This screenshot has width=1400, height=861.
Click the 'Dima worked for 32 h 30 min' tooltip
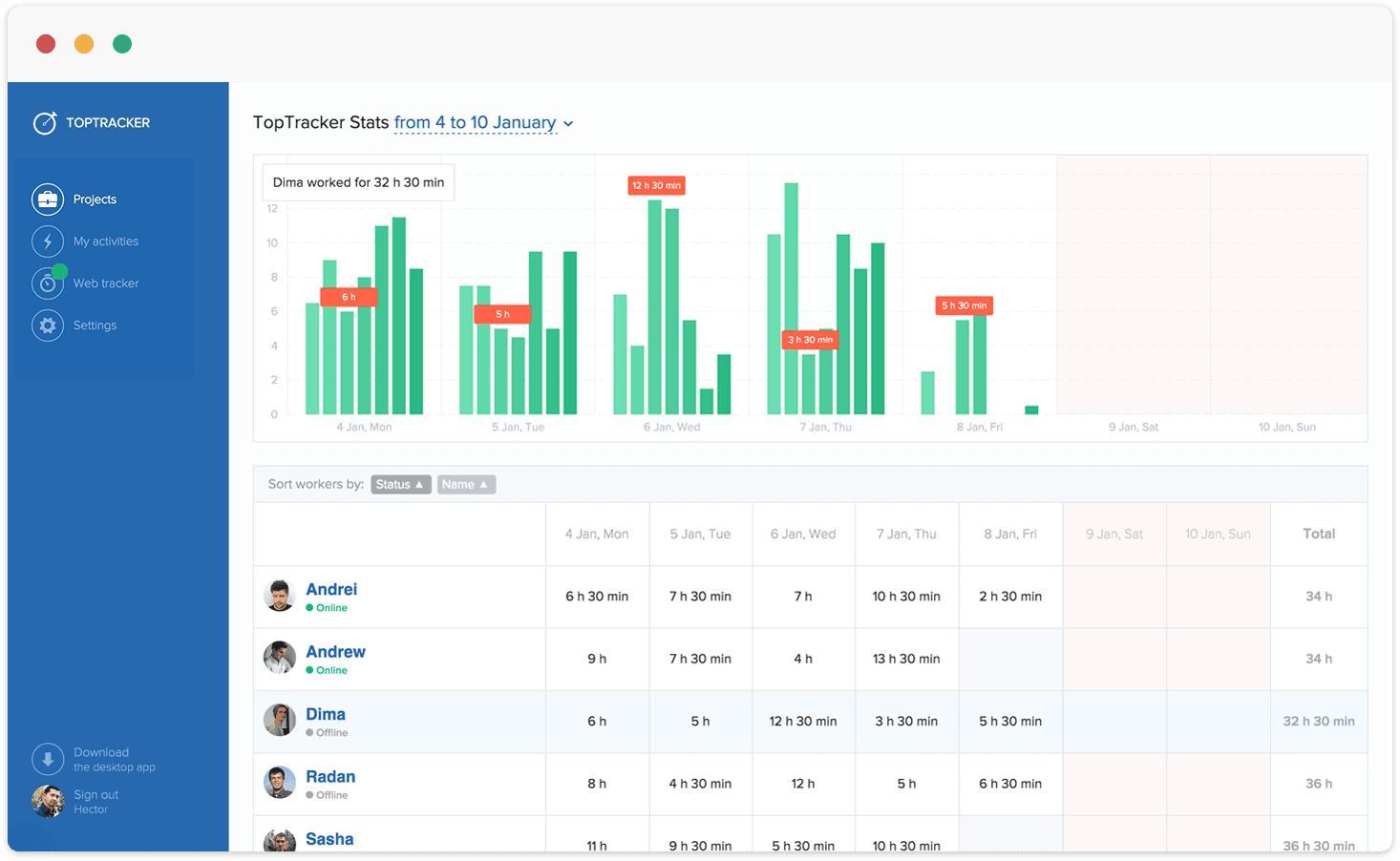[x=358, y=181]
